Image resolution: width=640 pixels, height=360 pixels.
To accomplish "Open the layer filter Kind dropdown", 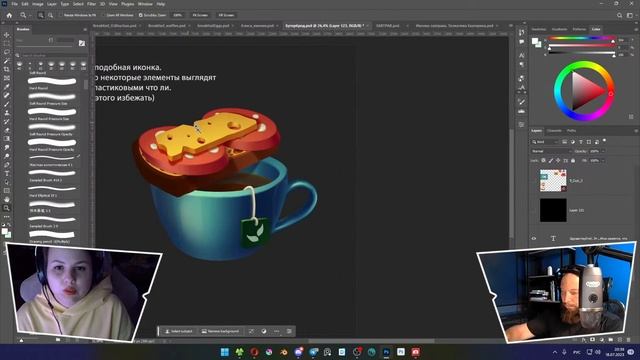I will point(545,142).
